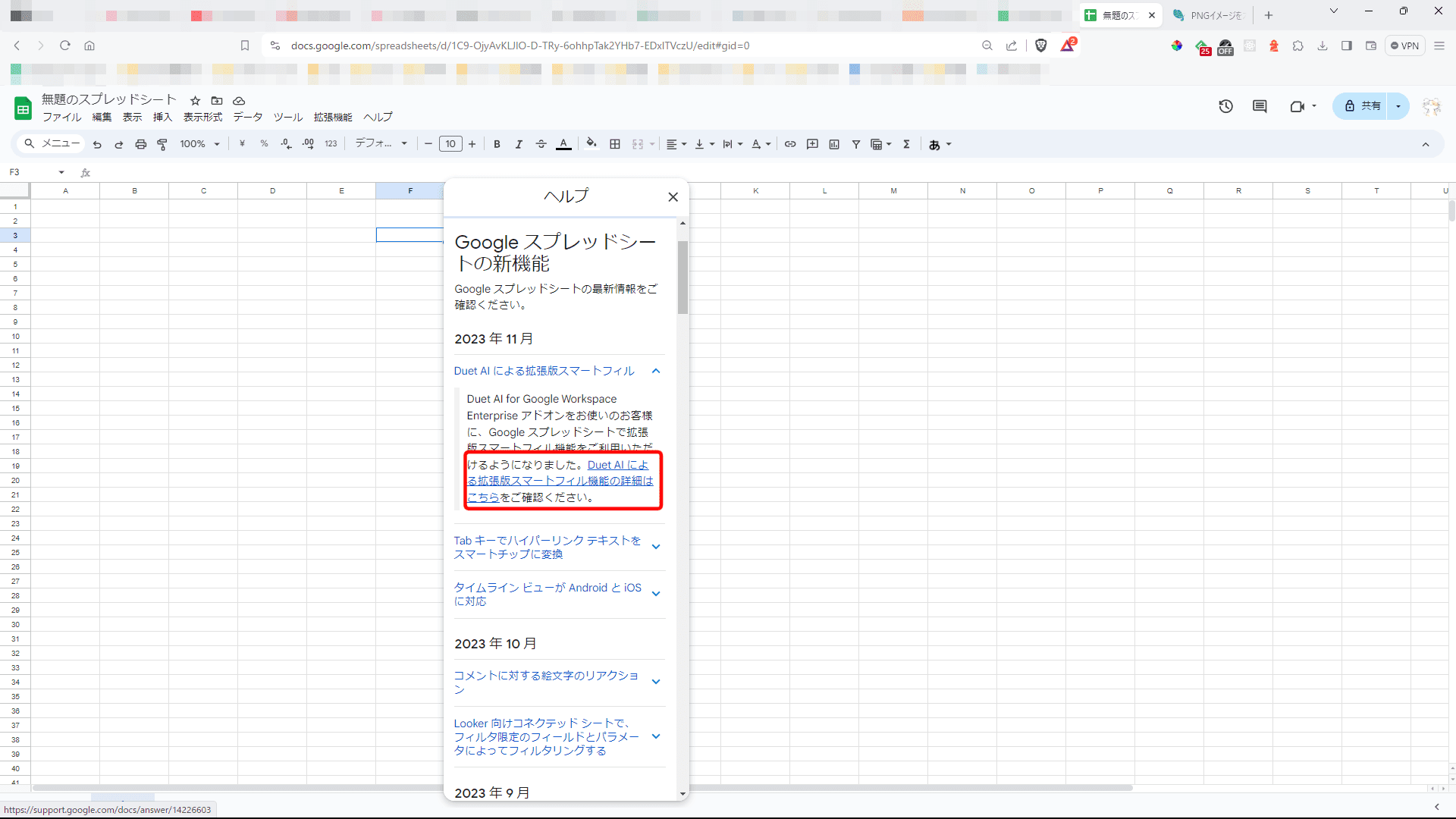Open the text wrapping dropdown

[733, 144]
